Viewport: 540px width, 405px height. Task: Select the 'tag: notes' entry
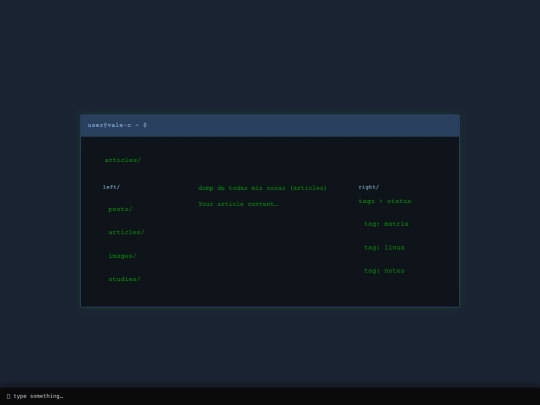pos(384,271)
